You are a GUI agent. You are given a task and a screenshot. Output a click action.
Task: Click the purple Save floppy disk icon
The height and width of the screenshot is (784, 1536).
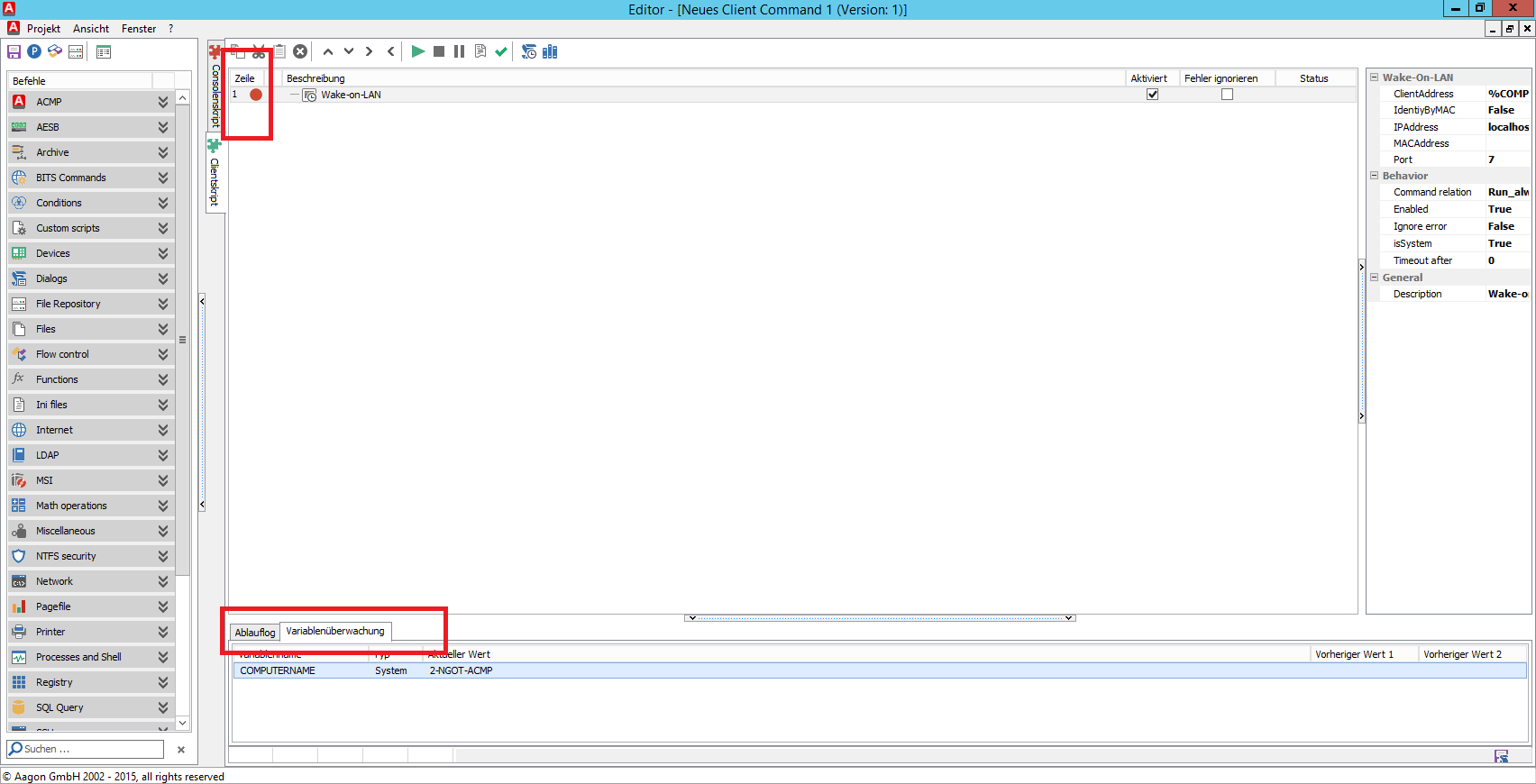tap(14, 51)
